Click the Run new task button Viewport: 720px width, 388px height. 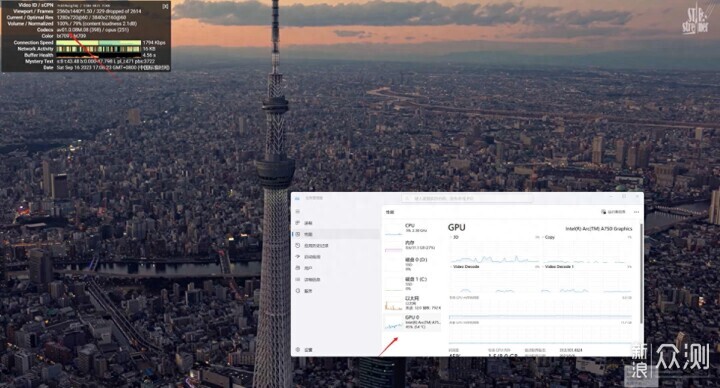pyautogui.click(x=613, y=212)
